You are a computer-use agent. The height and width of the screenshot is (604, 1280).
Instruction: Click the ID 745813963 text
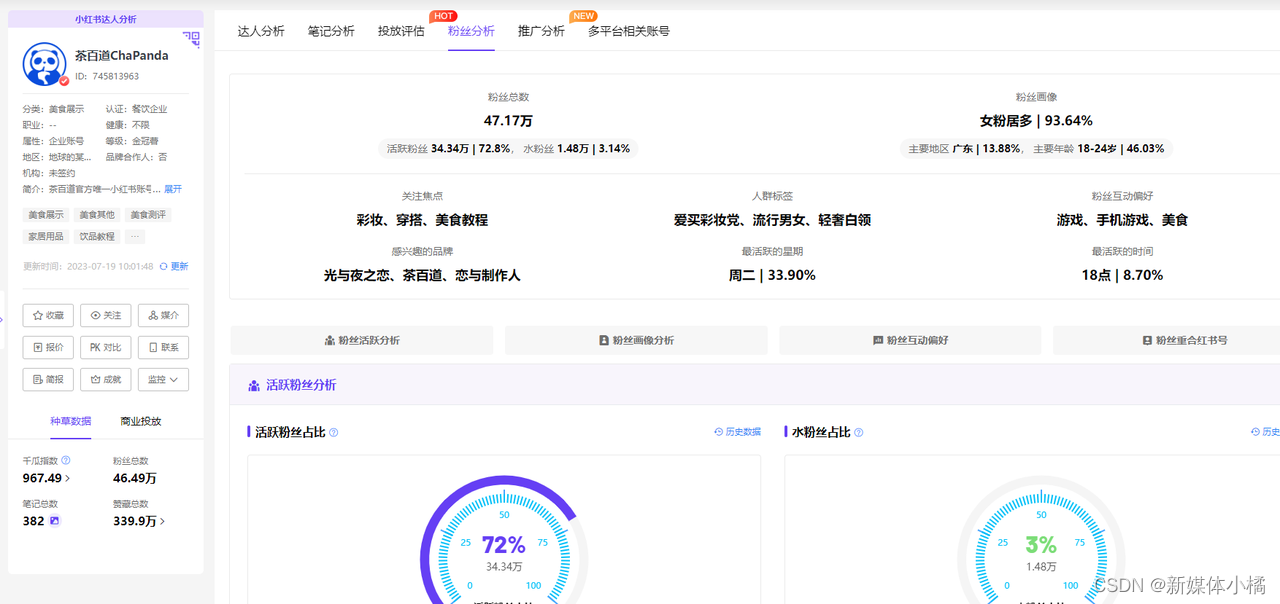click(x=107, y=76)
